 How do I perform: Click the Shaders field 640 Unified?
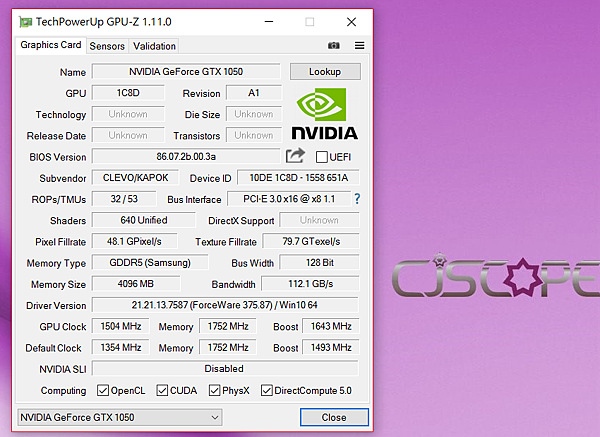pyautogui.click(x=143, y=220)
